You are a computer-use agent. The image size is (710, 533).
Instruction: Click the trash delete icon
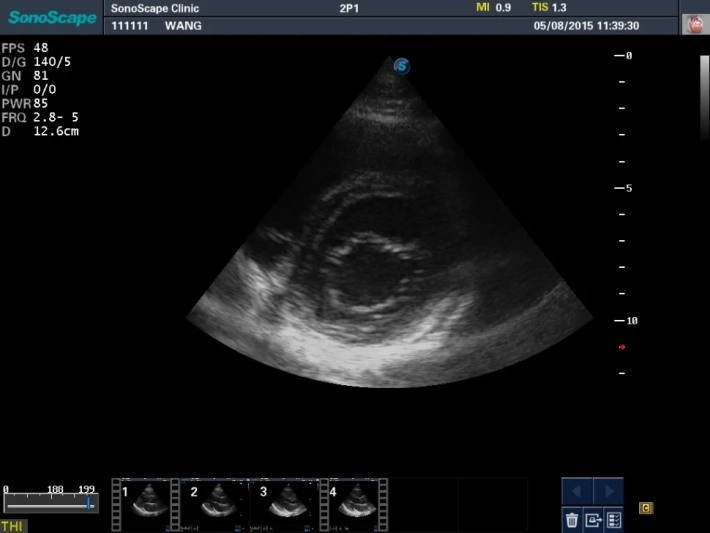click(x=572, y=519)
